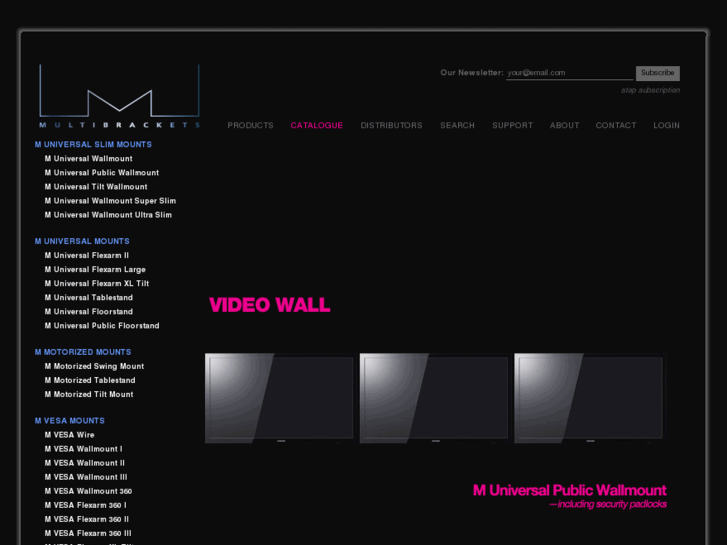This screenshot has width=727, height=545.
Task: Select M Universal Tablestand
Action: [89, 298]
